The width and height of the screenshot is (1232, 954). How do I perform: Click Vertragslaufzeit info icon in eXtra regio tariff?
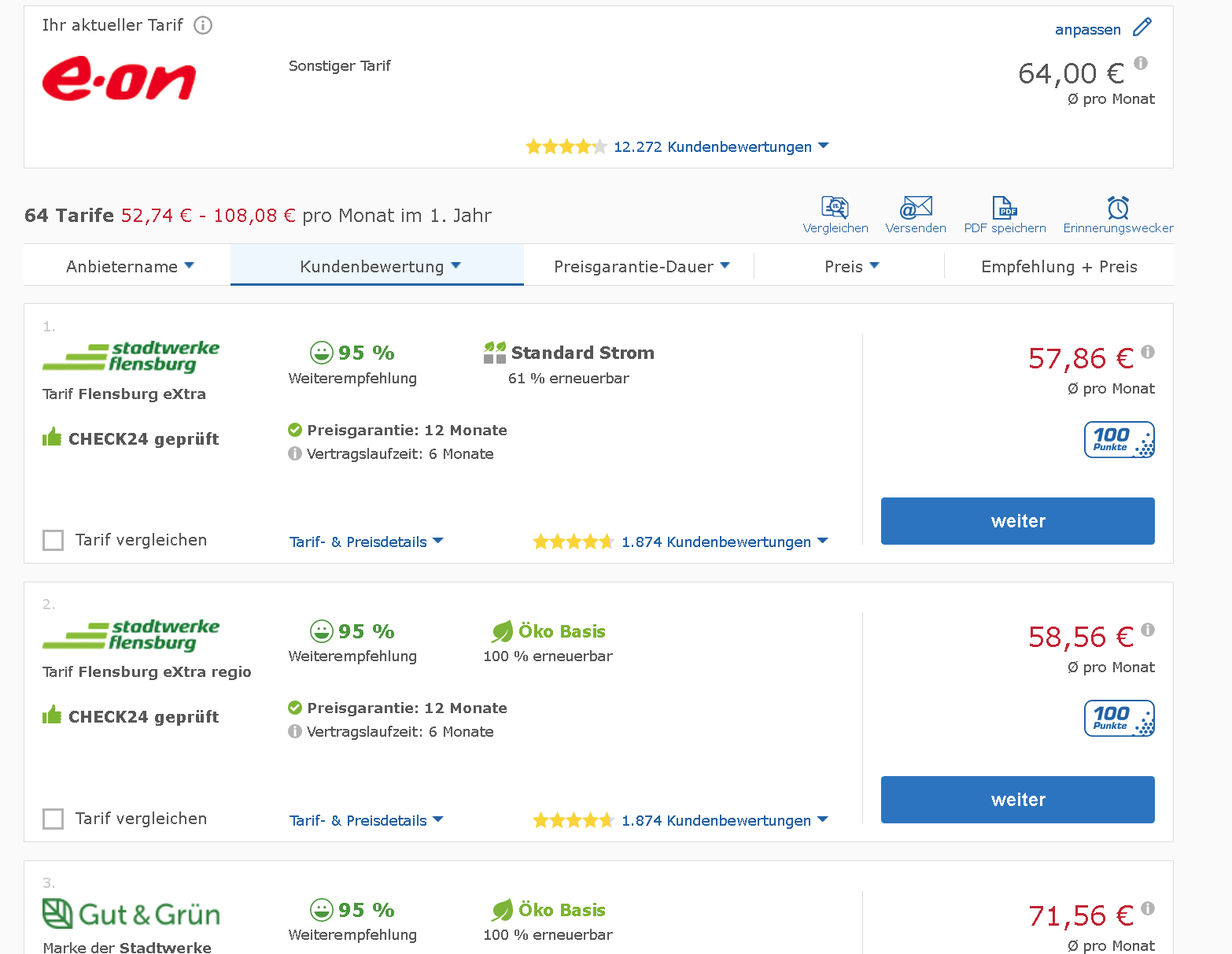pos(295,731)
